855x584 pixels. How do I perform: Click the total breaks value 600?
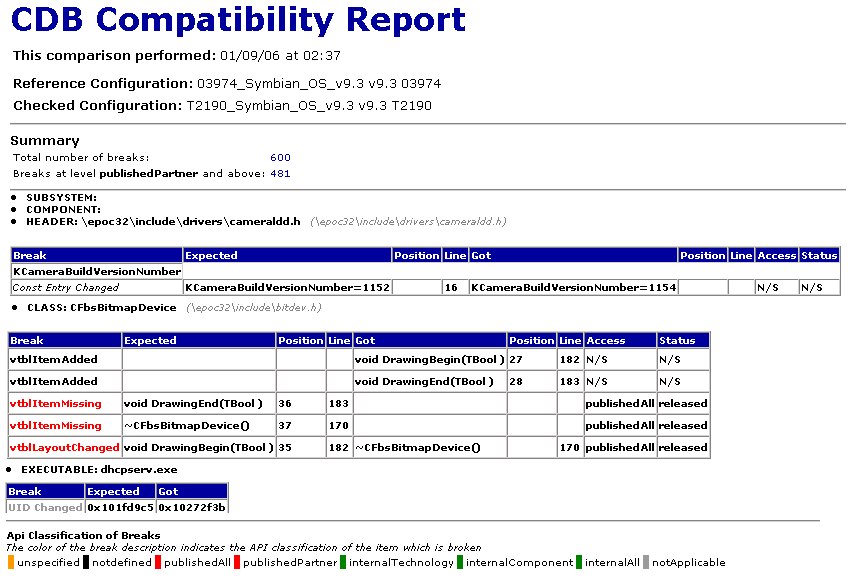click(280, 158)
